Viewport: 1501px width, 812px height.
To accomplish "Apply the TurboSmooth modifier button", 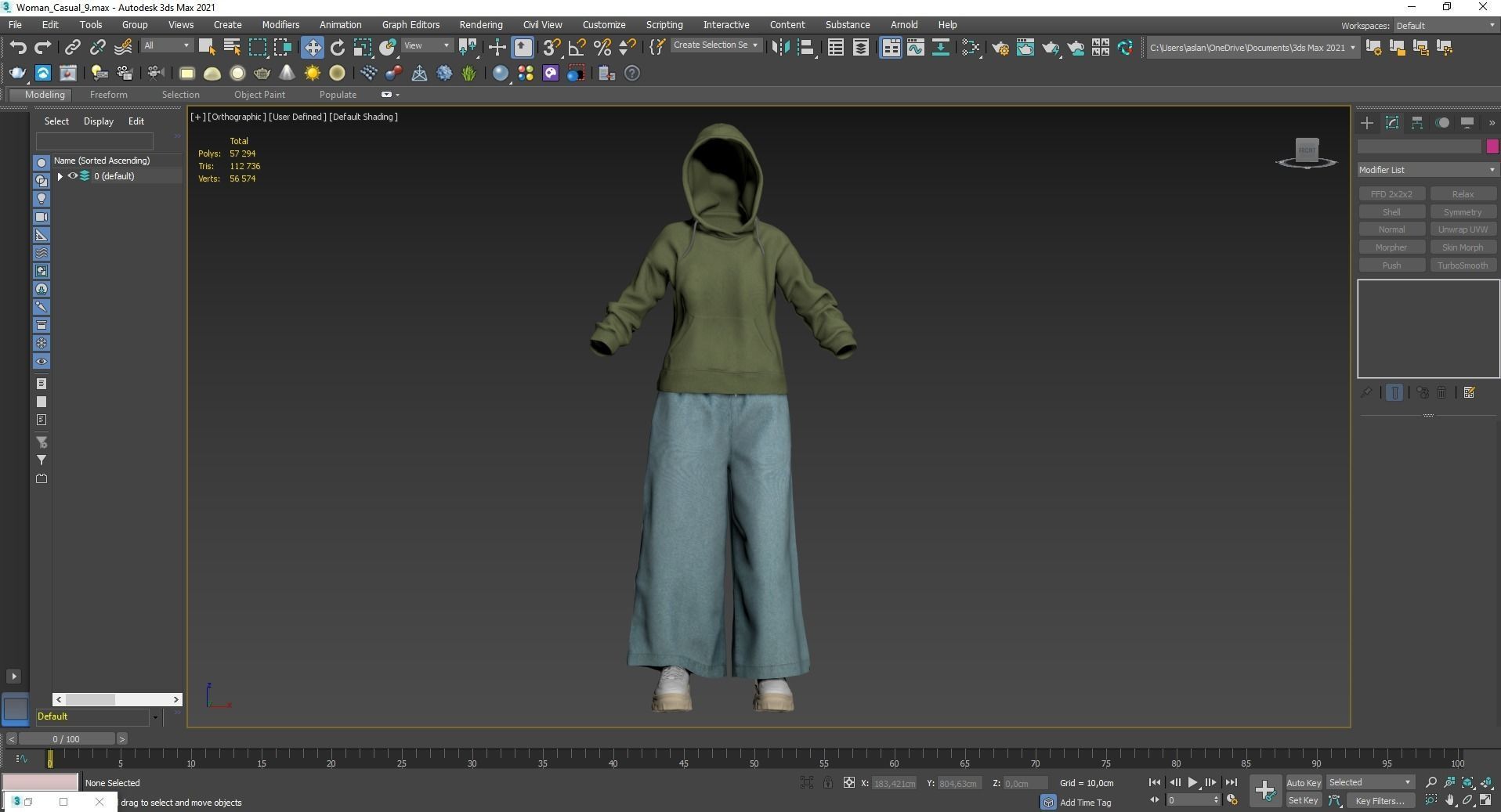I will [1463, 265].
